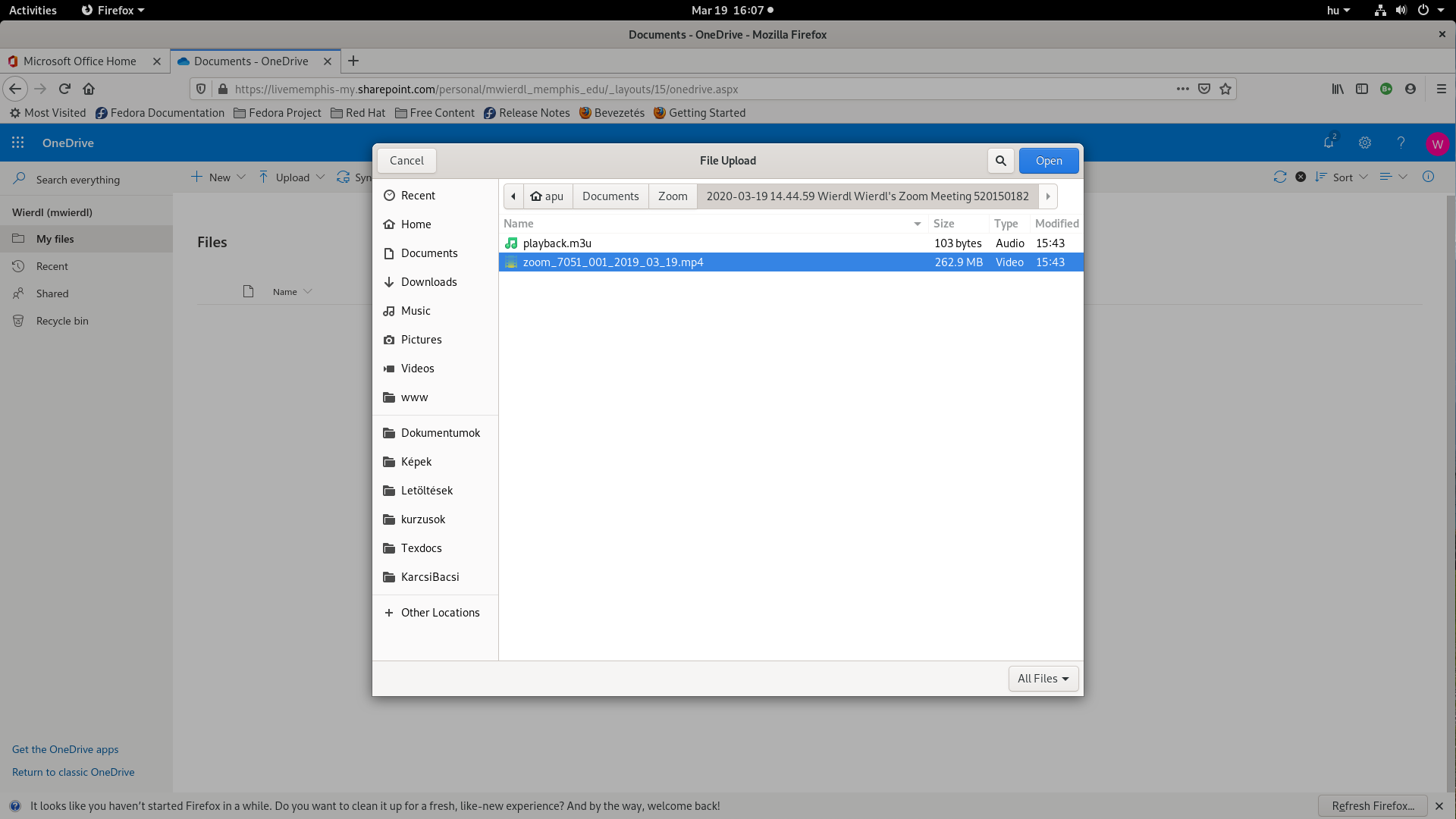The height and width of the screenshot is (819, 1456).
Task: Click the path bar back arrow
Action: click(513, 196)
